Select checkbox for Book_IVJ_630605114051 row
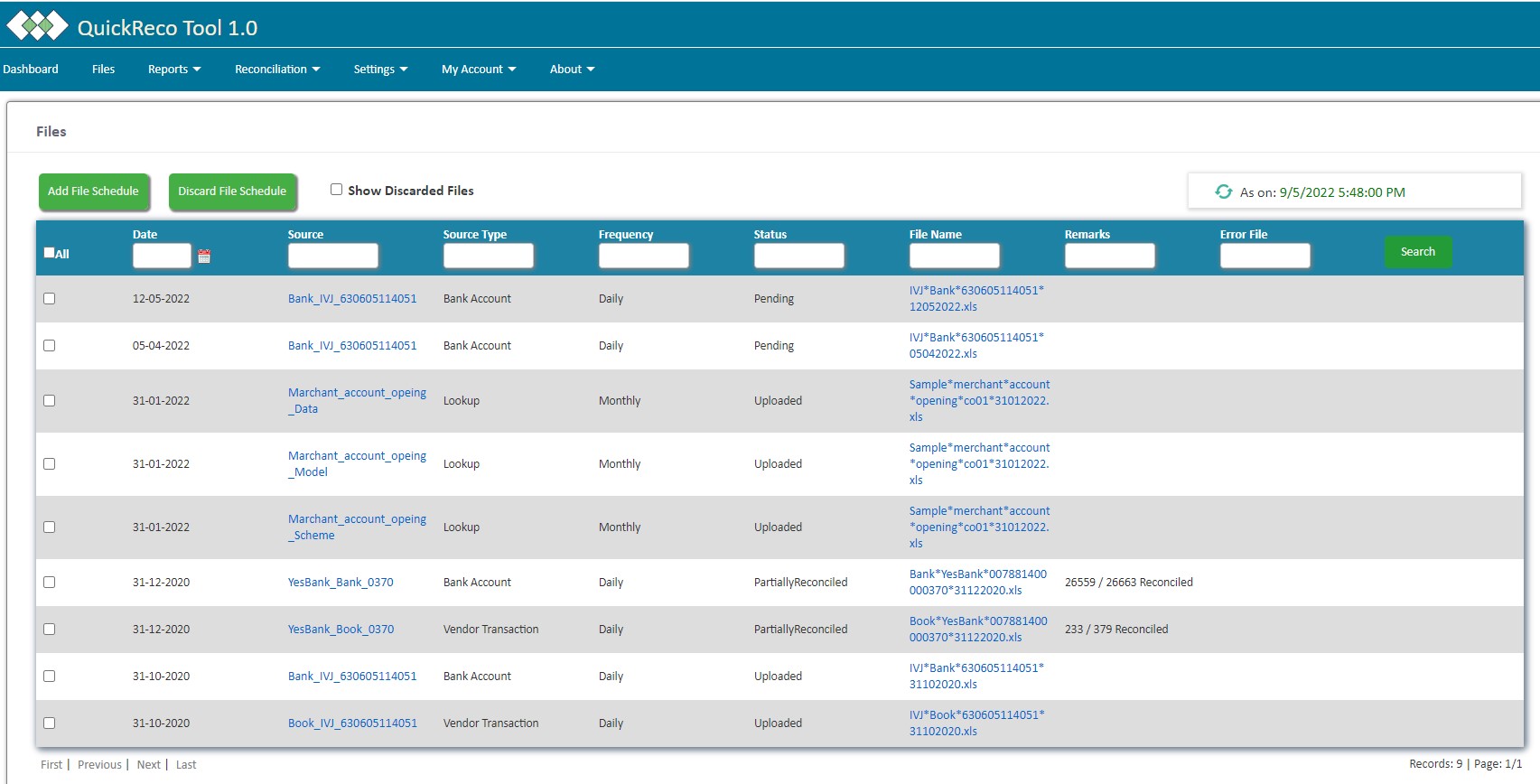This screenshot has height=784, width=1540. tap(50, 723)
